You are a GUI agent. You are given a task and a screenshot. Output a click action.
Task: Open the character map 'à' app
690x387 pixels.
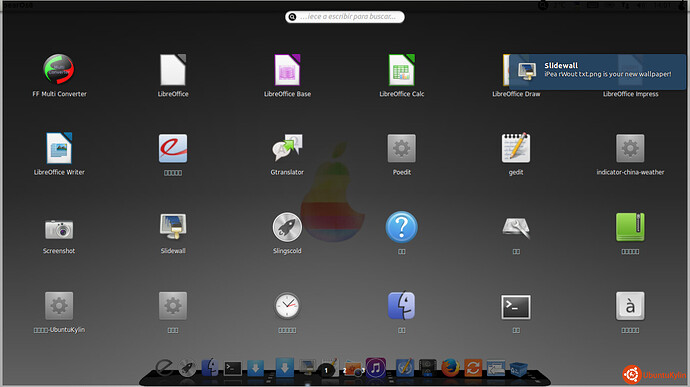tap(630, 306)
